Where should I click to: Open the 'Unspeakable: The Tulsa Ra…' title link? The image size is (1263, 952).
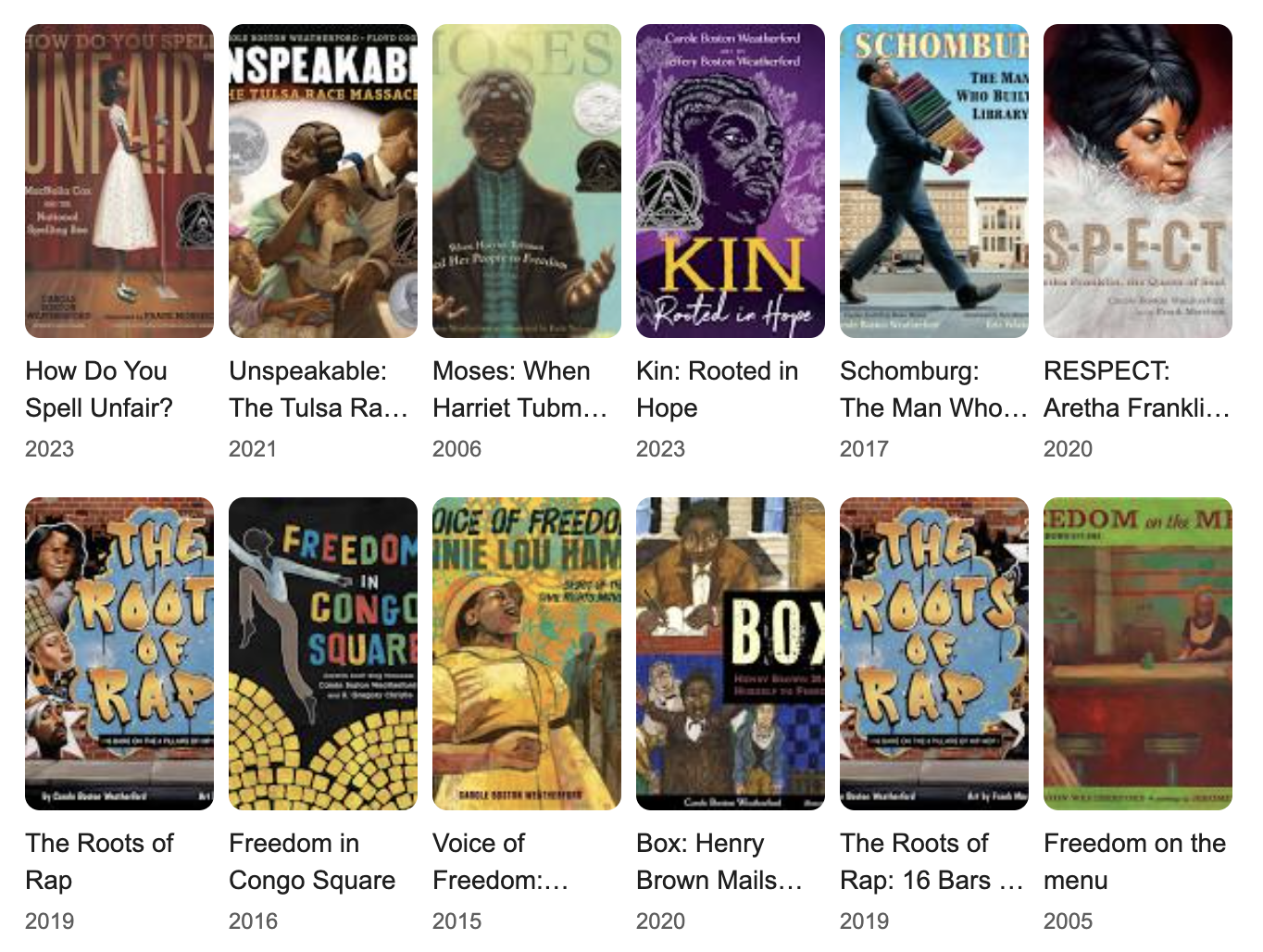pos(318,389)
